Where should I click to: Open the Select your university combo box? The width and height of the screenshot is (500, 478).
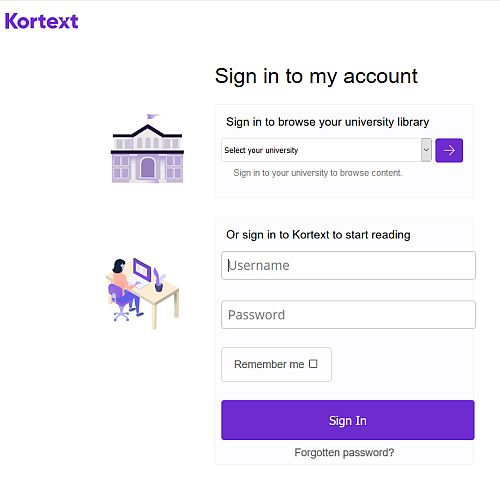[x=326, y=150]
